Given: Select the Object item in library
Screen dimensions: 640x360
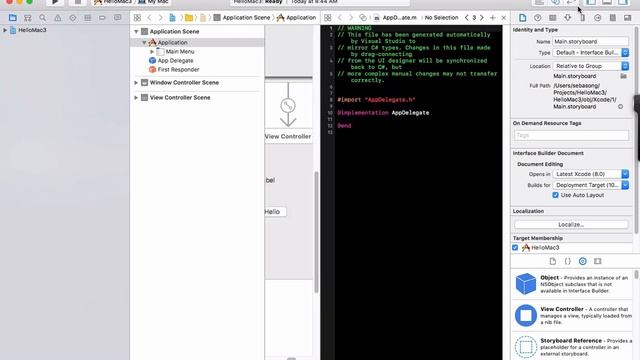Looking at the screenshot, I should coord(571,284).
